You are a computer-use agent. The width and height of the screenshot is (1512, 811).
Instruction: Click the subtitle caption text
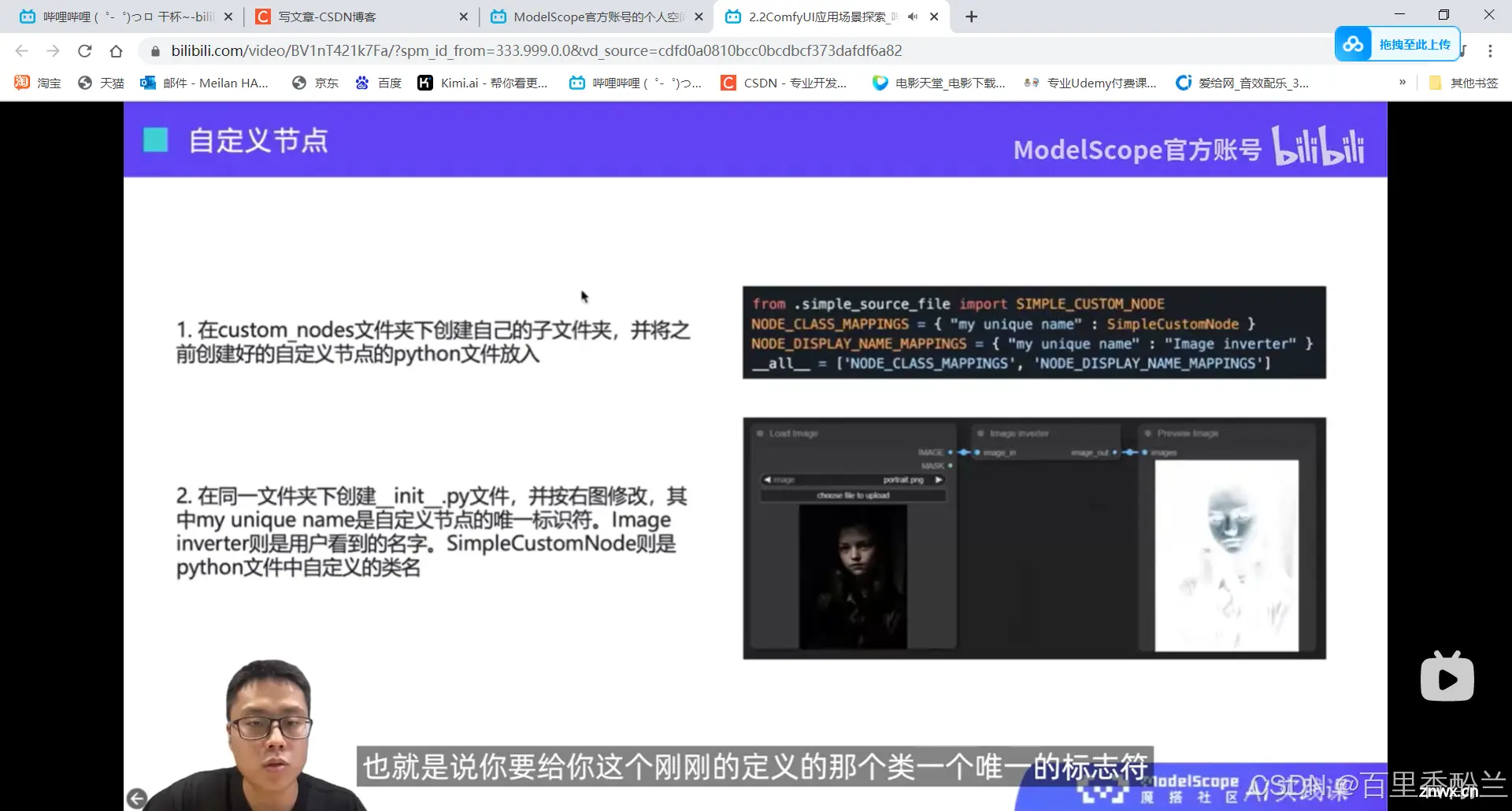click(x=755, y=766)
